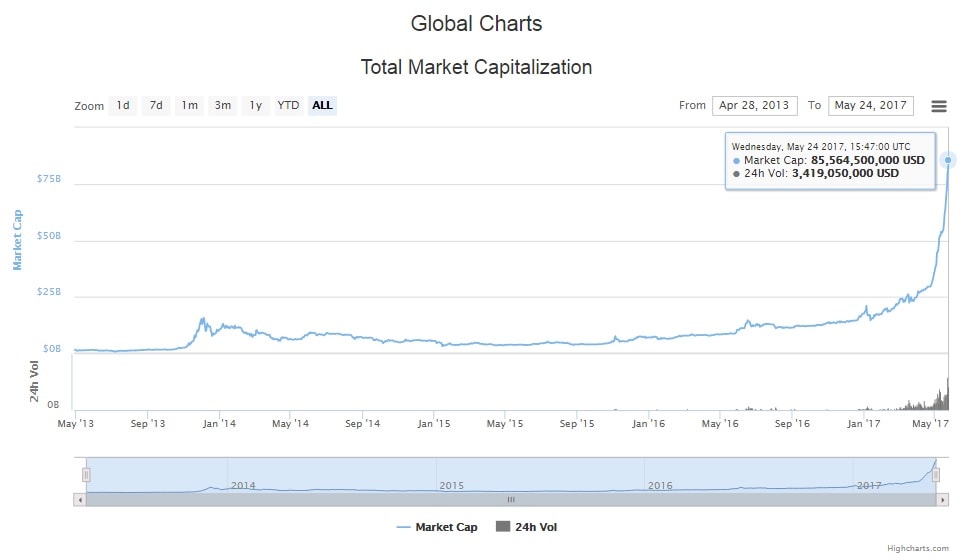The image size is (973, 560).
Task: Click the From date field
Action: click(754, 105)
